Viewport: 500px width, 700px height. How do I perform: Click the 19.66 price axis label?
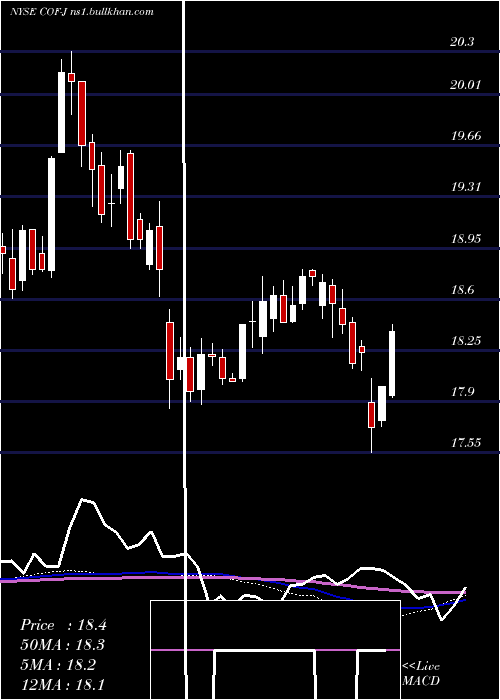tap(466, 136)
